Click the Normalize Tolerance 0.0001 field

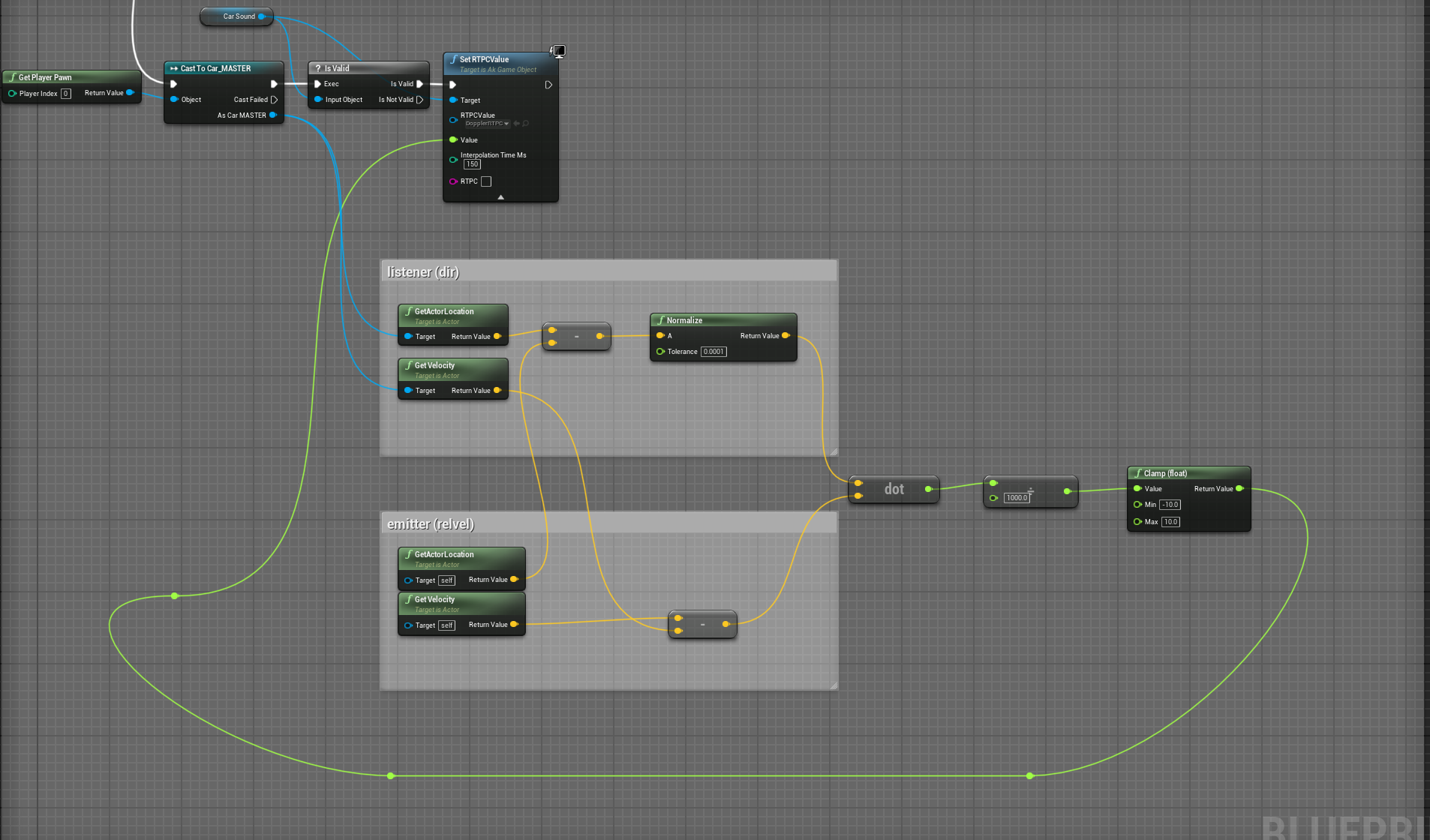point(713,352)
